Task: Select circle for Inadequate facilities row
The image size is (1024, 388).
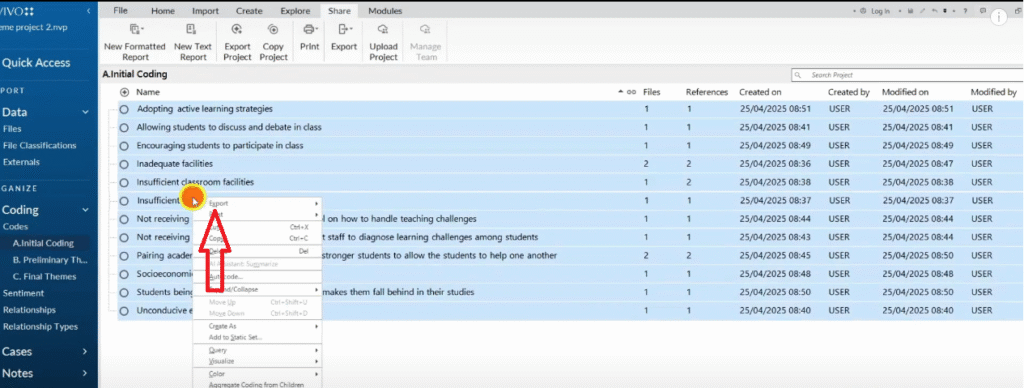Action: click(124, 164)
